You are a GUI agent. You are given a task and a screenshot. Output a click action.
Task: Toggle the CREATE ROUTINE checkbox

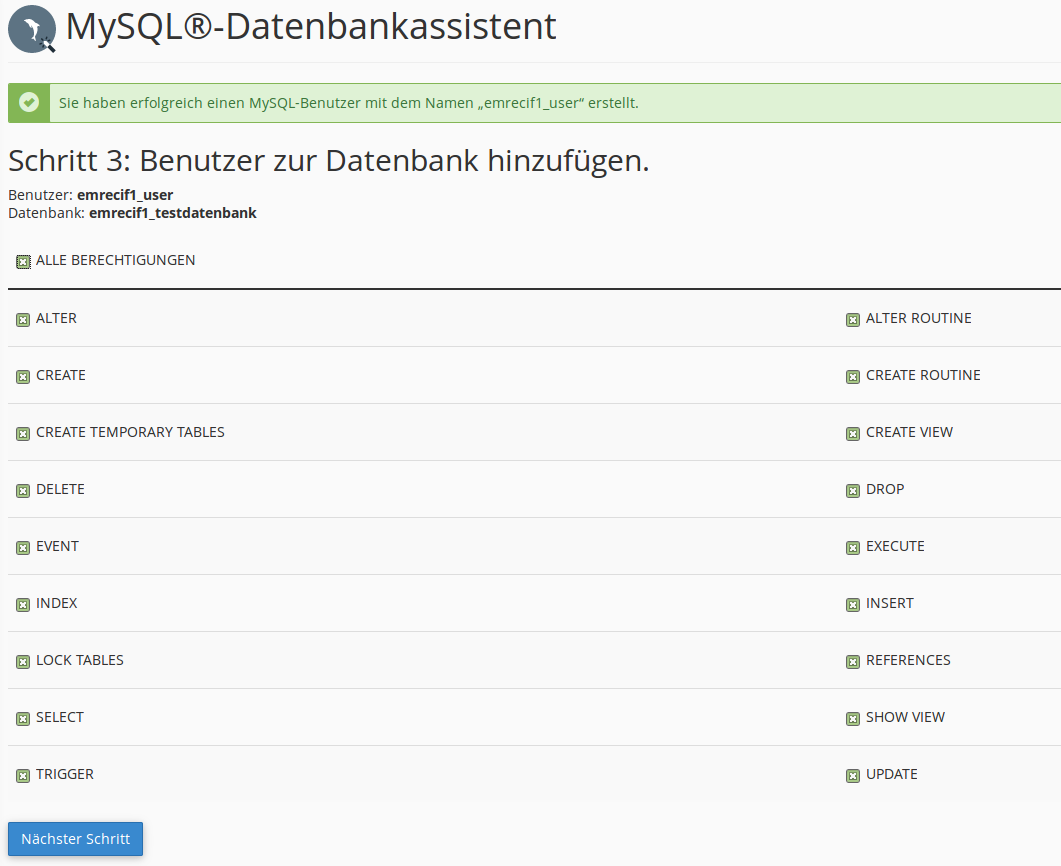coord(853,376)
